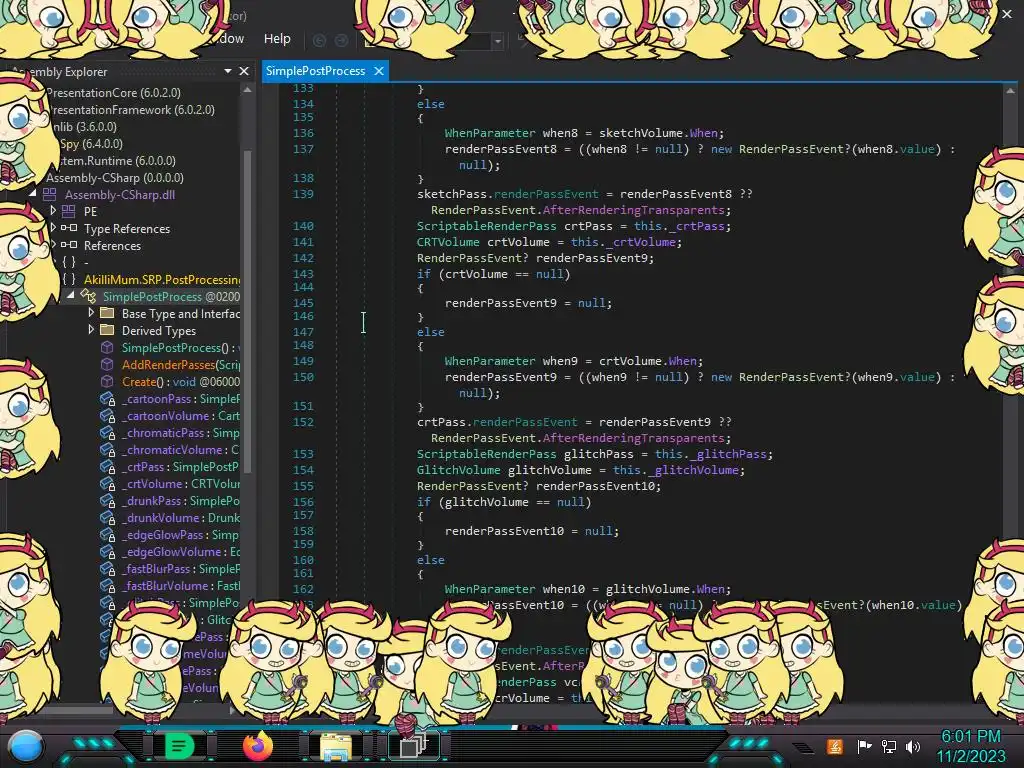The width and height of the screenshot is (1024, 768).
Task: Open the toolbar combo box dropdown arrow
Action: point(498,41)
